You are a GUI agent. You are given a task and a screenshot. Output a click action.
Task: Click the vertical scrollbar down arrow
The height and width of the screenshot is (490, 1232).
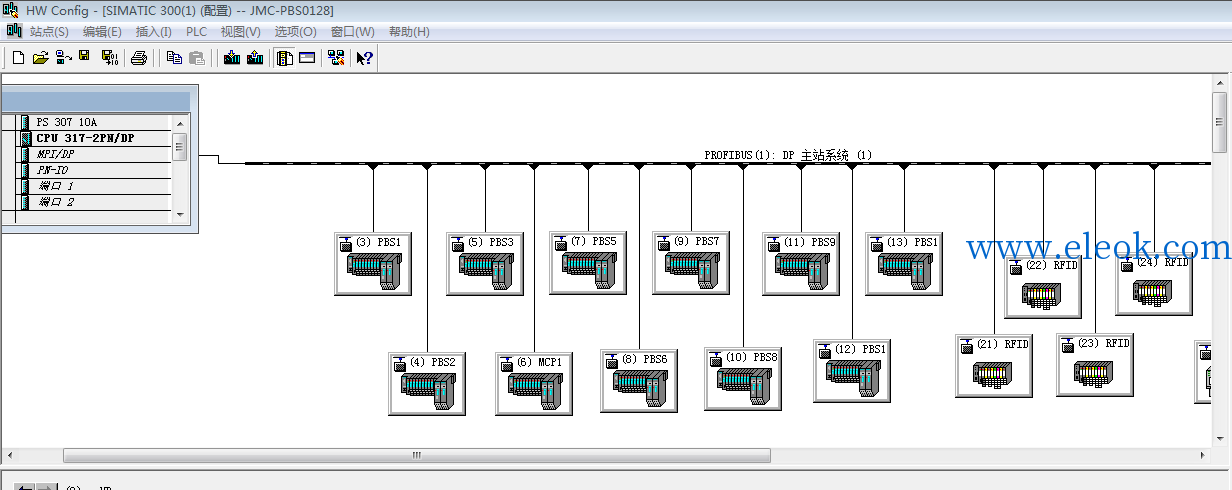pyautogui.click(x=1220, y=438)
